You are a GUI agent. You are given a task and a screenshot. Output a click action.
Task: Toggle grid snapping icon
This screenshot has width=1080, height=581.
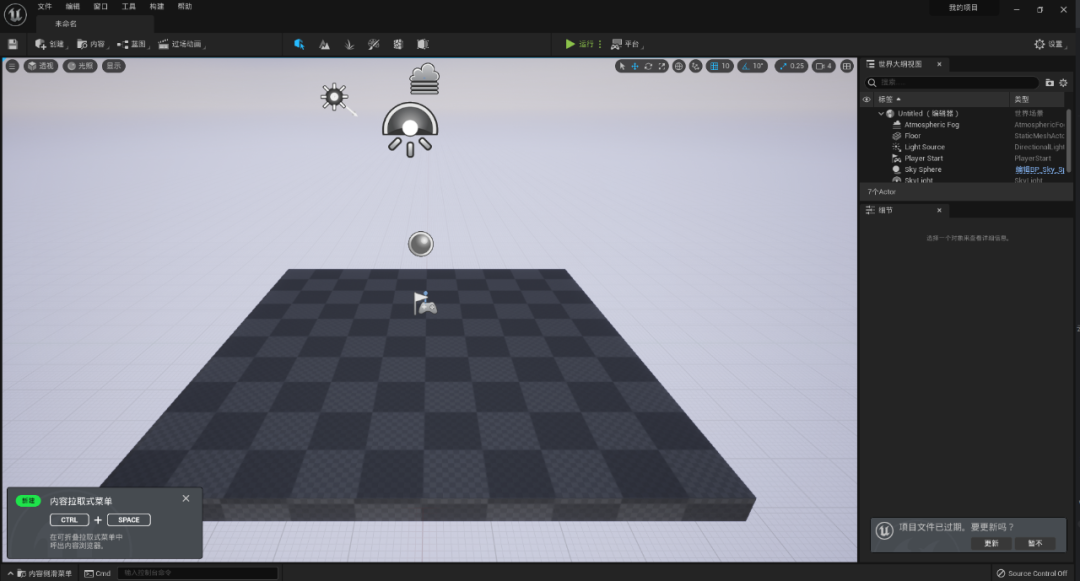[x=714, y=66]
